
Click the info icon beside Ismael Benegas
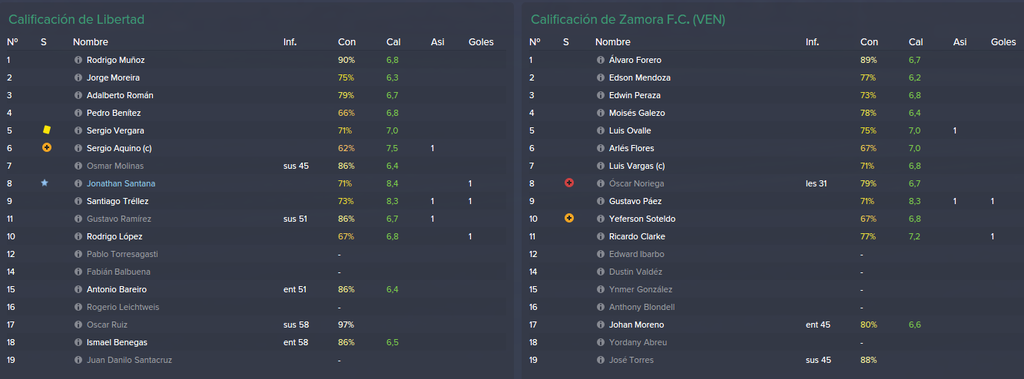[78, 342]
